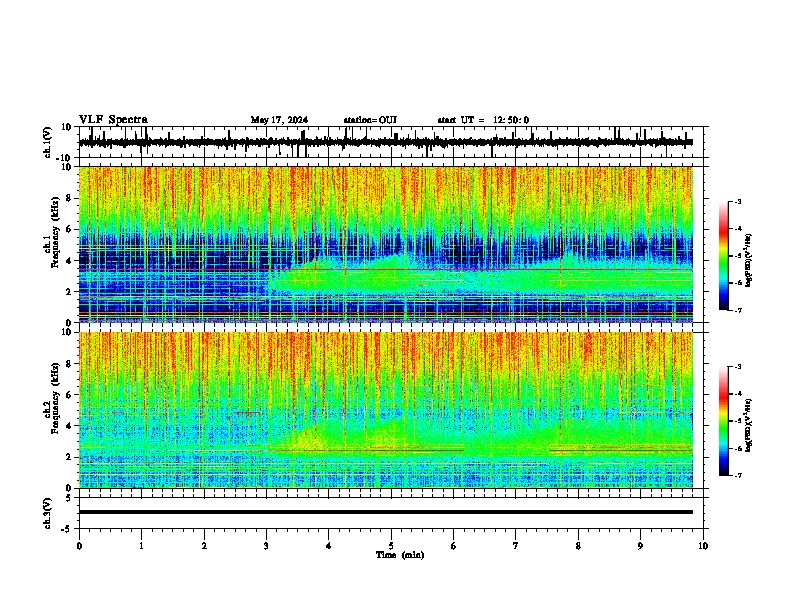Click time axis tick label "5"
The height and width of the screenshot is (612, 792).
click(391, 546)
